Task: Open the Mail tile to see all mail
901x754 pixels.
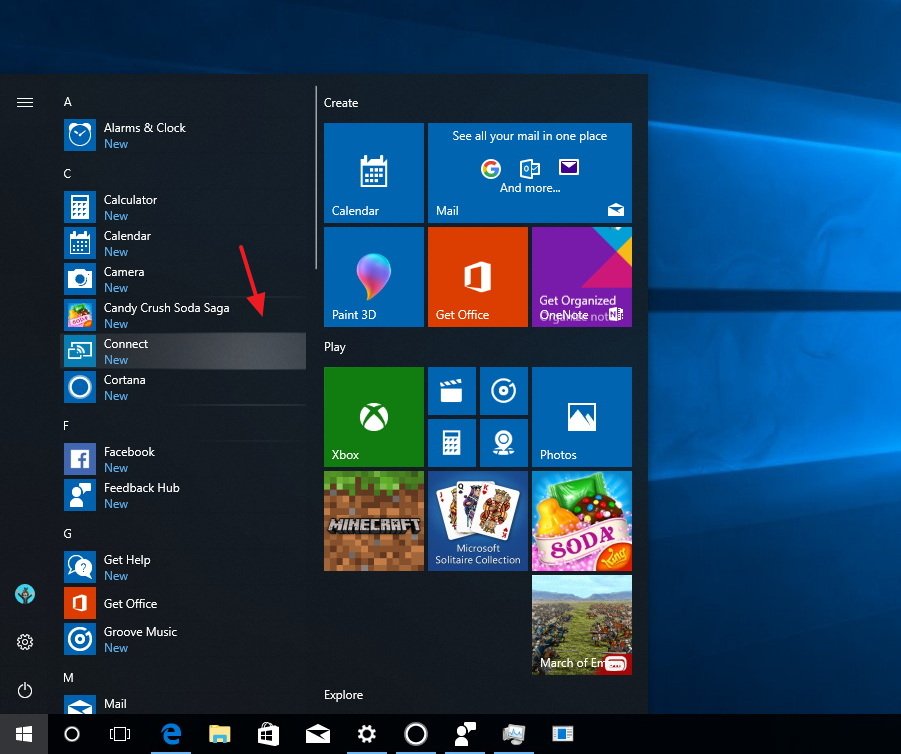Action: coord(530,172)
